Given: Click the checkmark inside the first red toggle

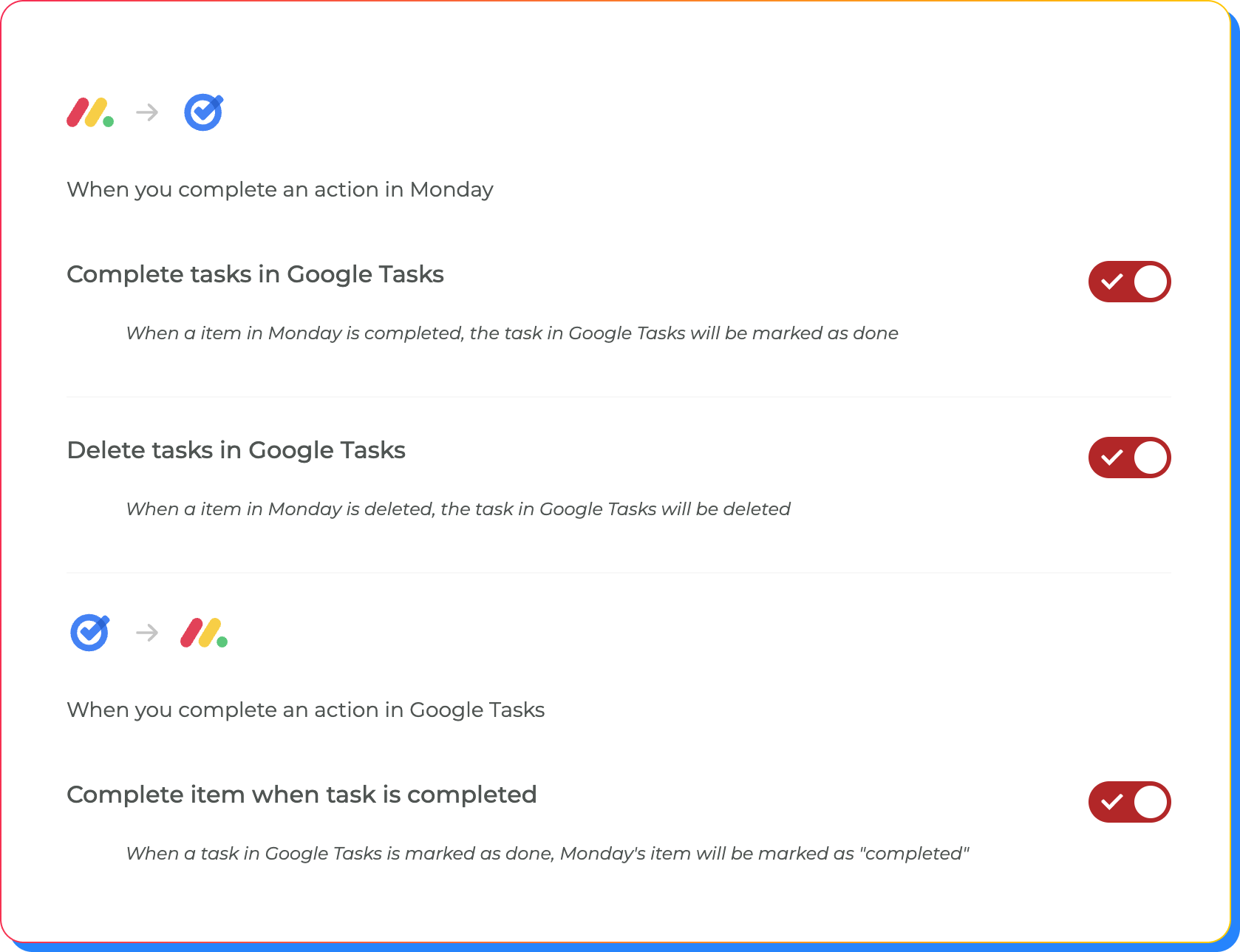Looking at the screenshot, I should click(1111, 282).
